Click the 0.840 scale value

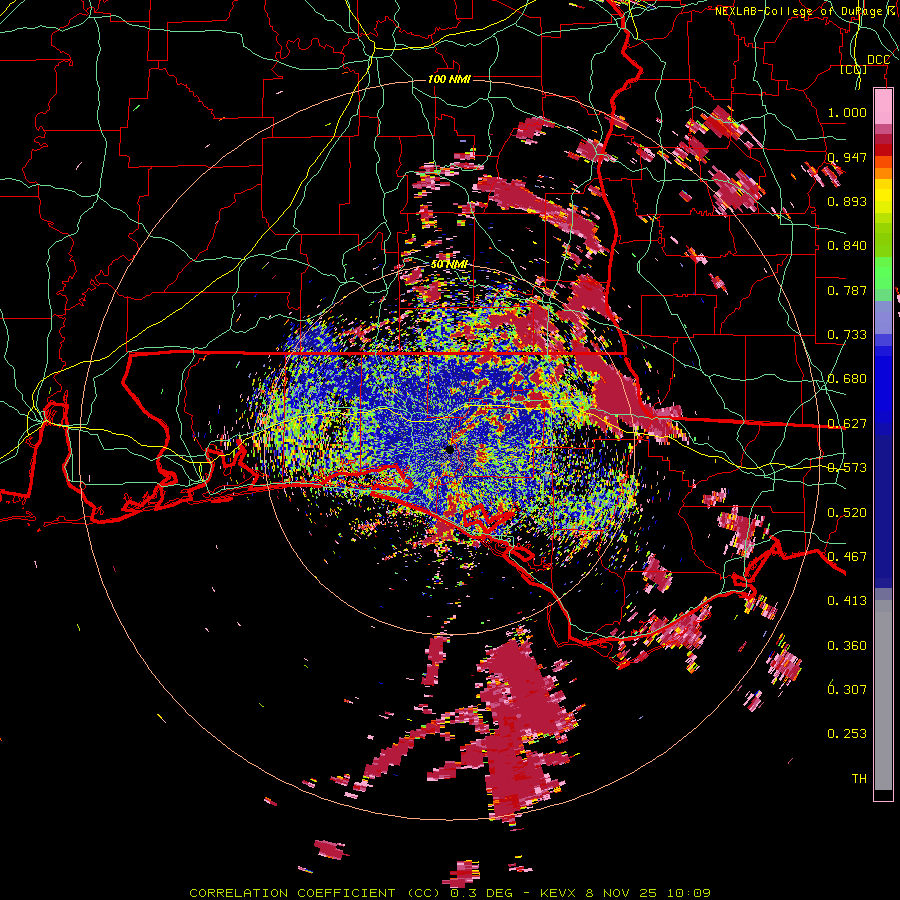coord(847,245)
